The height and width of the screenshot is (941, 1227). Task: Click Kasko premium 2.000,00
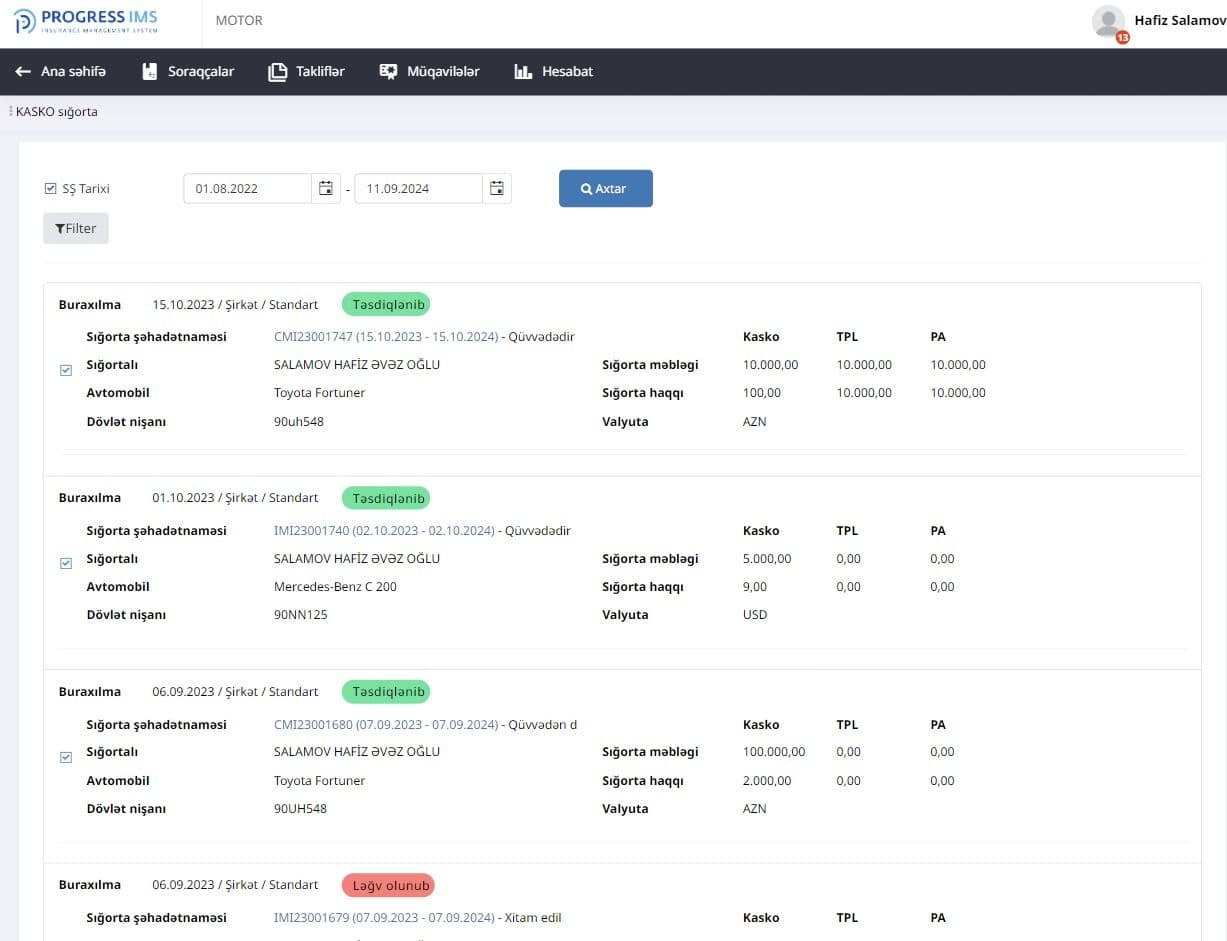pyautogui.click(x=767, y=781)
